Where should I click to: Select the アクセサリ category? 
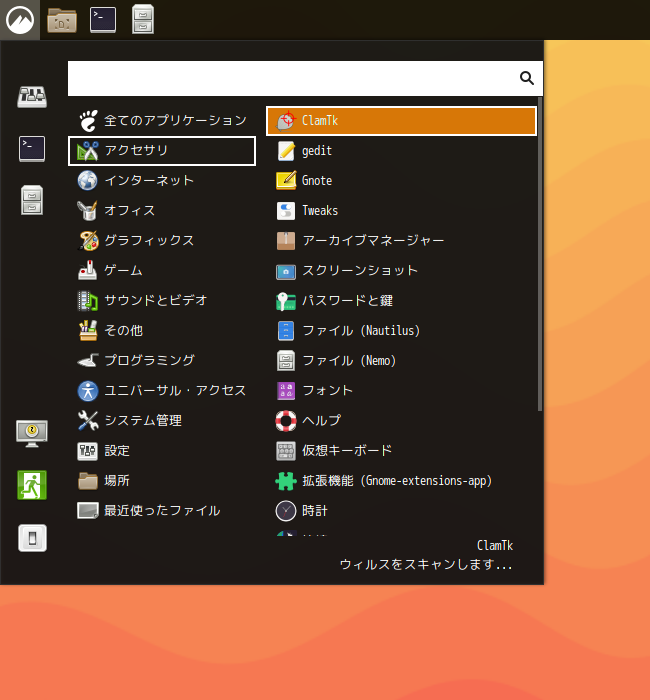tap(162, 151)
